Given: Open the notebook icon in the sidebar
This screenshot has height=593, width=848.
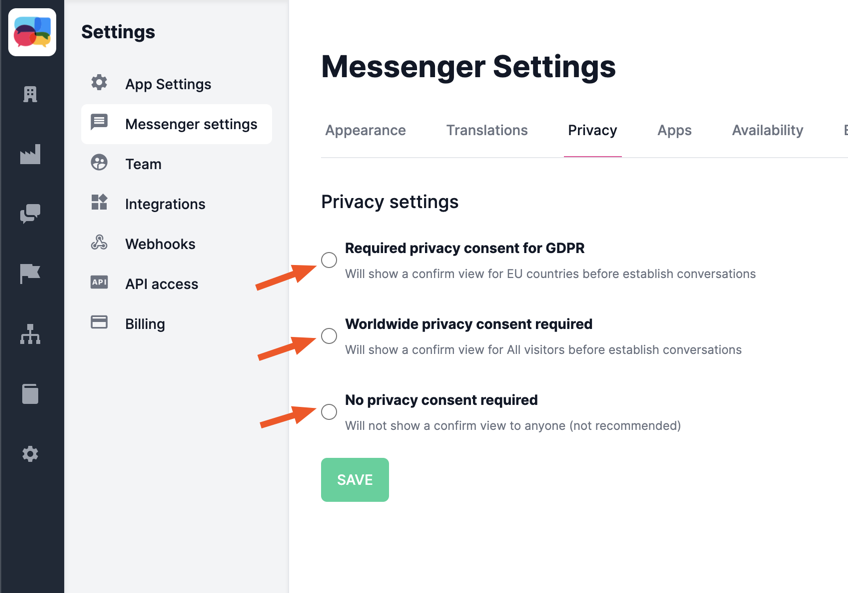Looking at the screenshot, I should click(30, 393).
